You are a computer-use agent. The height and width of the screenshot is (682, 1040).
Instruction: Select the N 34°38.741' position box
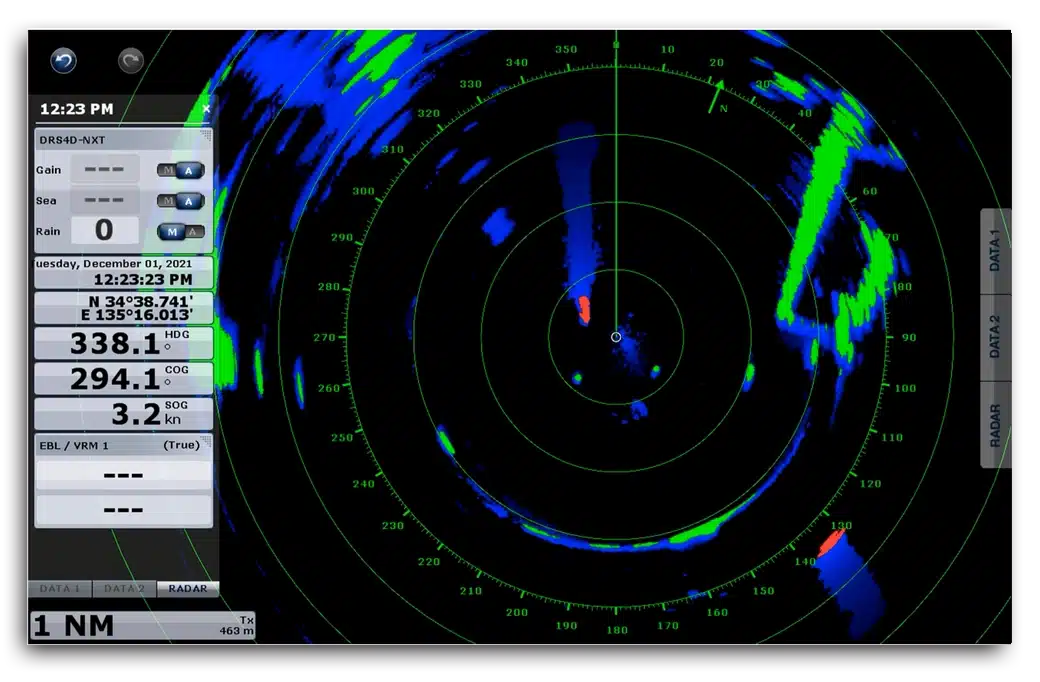coord(124,308)
